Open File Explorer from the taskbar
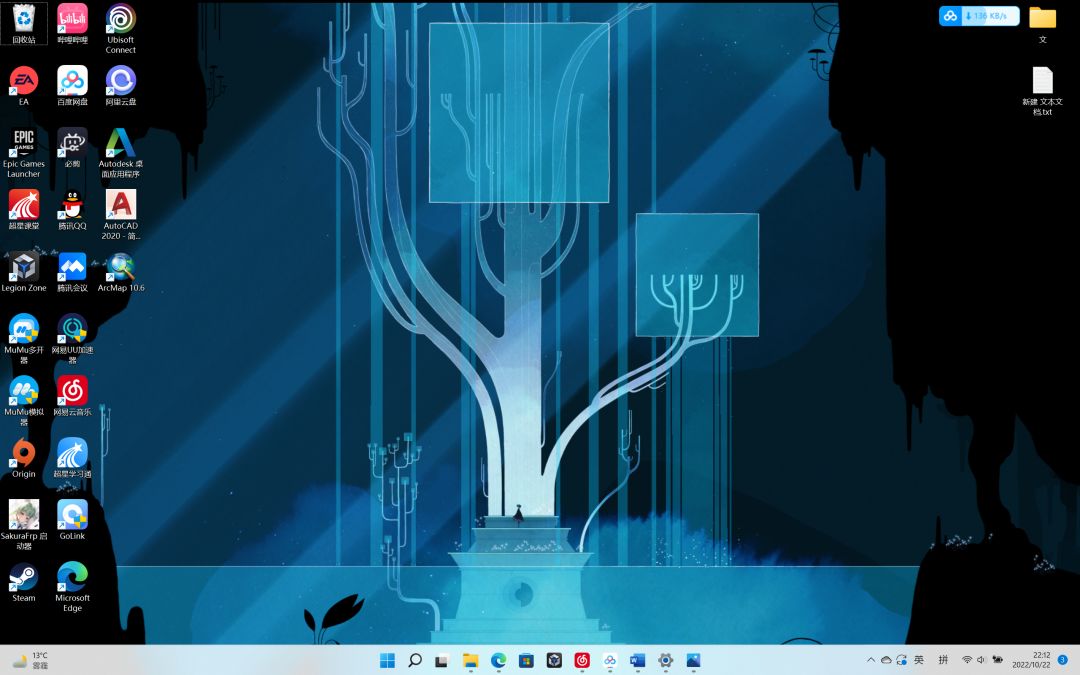Screen dimensions: 1080x675 pyautogui.click(x=470, y=661)
